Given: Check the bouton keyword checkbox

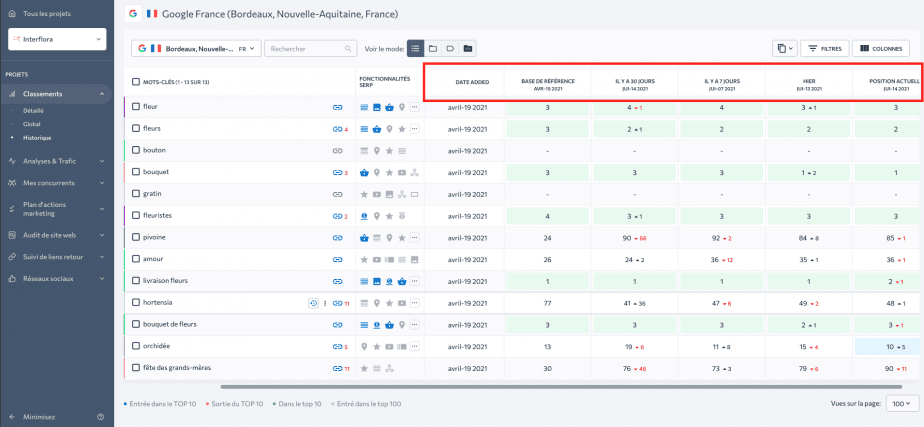Looking at the screenshot, I should 136,151.
